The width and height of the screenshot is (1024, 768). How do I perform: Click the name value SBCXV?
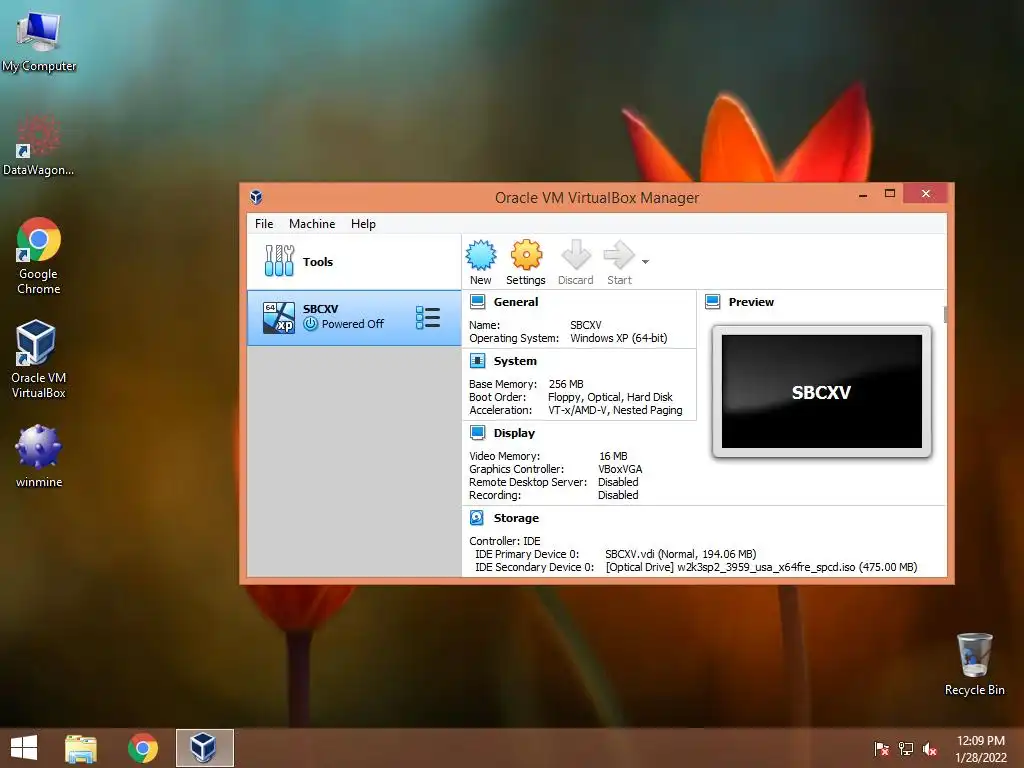pyautogui.click(x=586, y=325)
